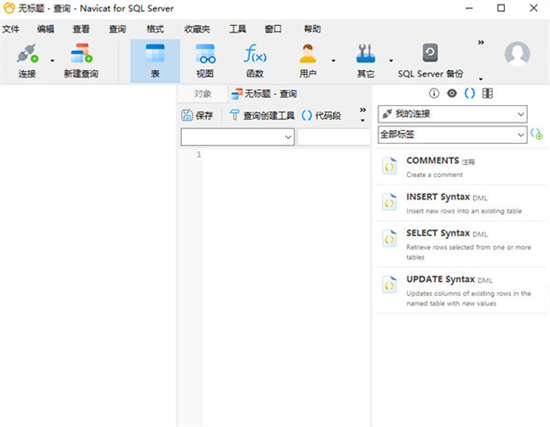Click the Save (保存) button
Screen dimensions: 550x427
pos(197,115)
